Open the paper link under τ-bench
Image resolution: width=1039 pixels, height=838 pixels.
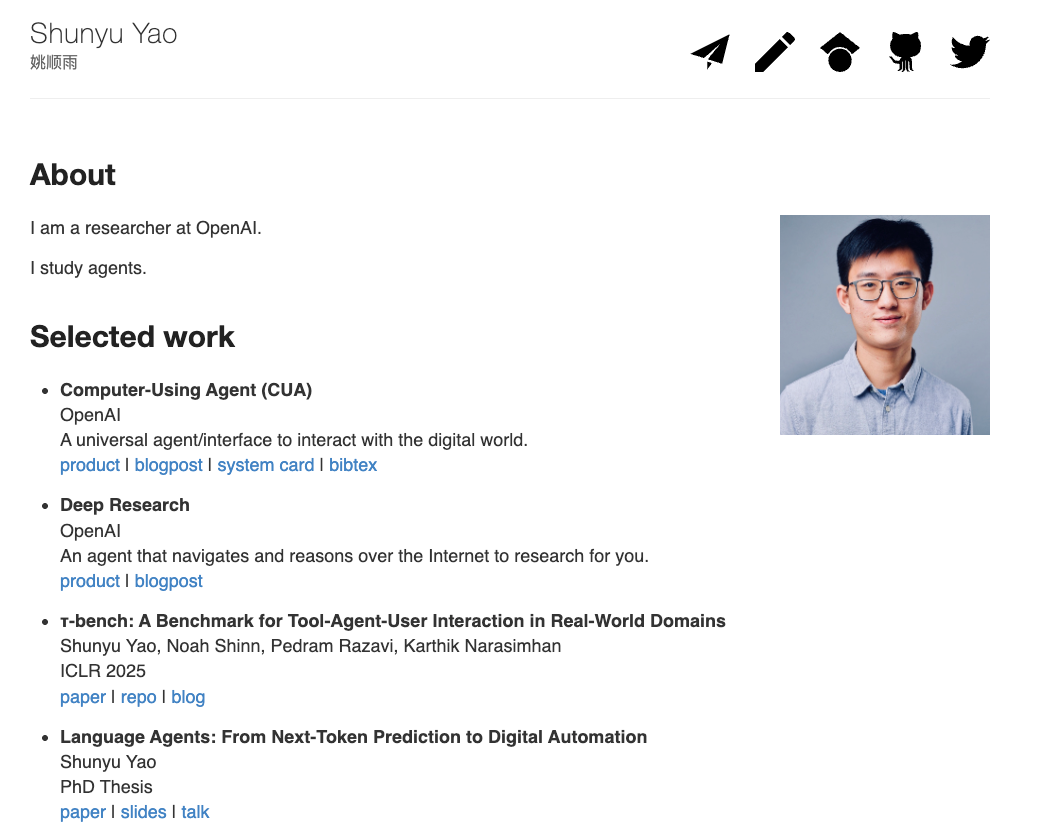pyautogui.click(x=83, y=697)
